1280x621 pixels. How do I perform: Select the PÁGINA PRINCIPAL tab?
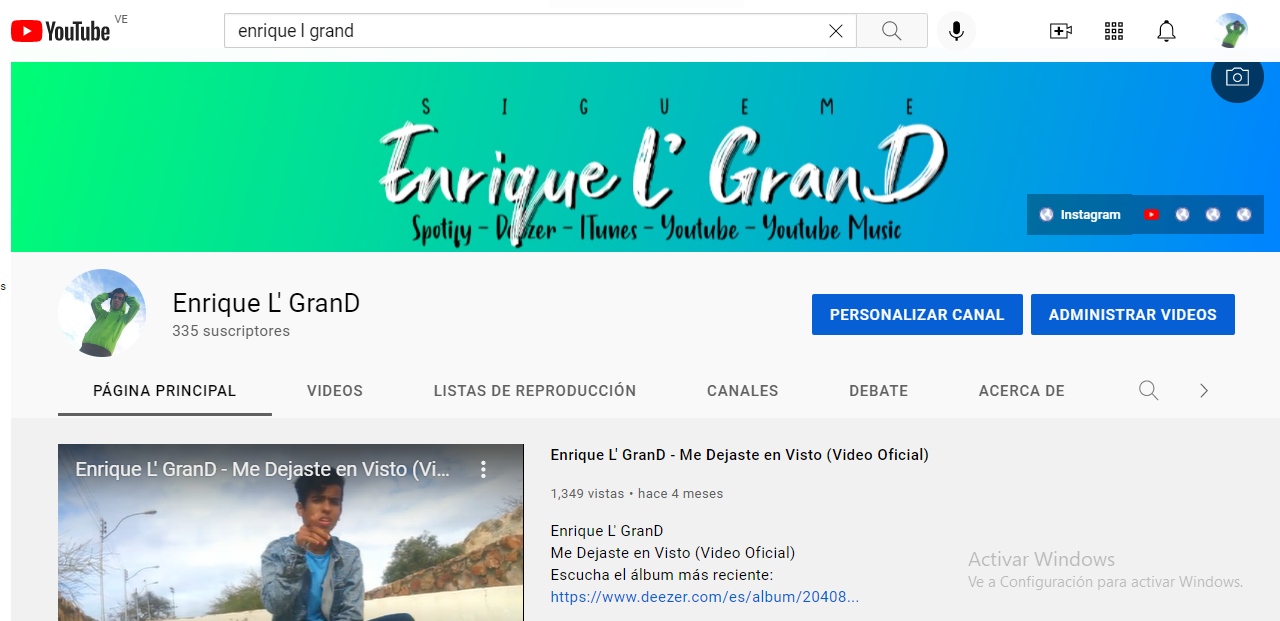click(165, 391)
